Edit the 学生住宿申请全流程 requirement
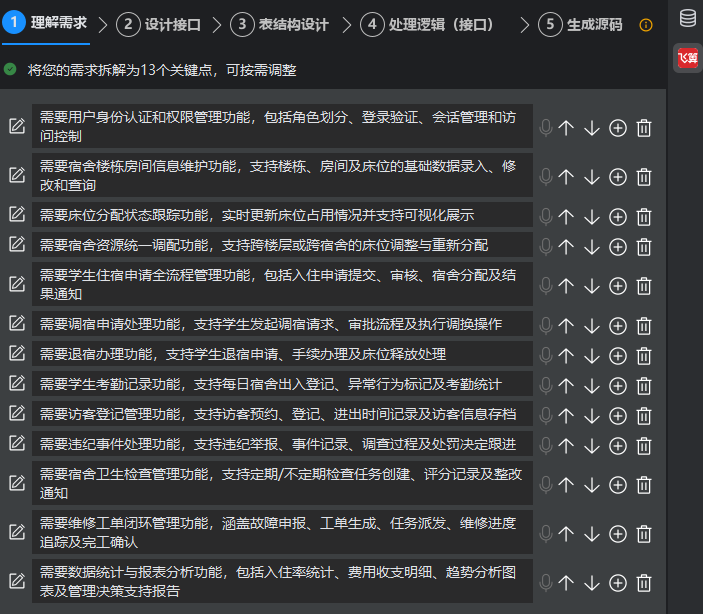 pos(17,284)
